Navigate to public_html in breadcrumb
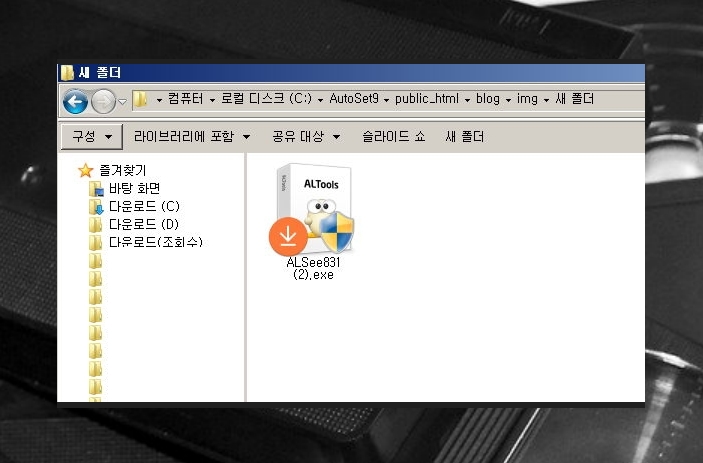 pos(427,99)
